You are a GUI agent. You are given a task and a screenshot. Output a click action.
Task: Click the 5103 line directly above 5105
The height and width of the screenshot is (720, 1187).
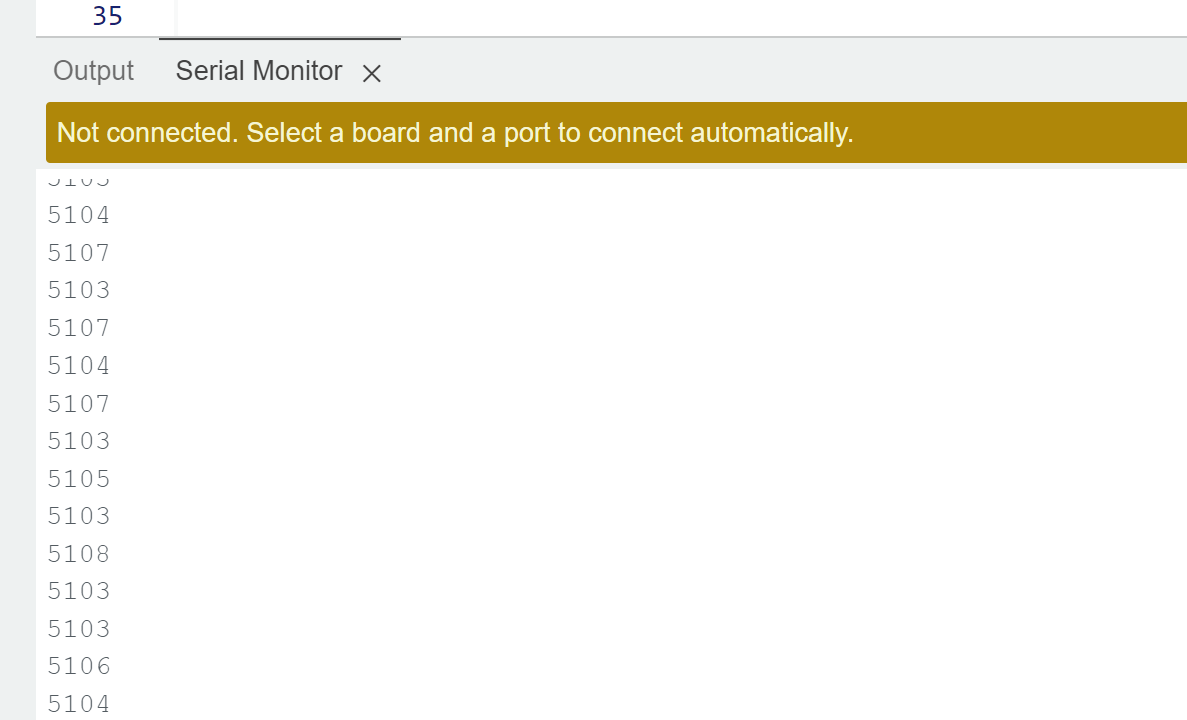[79, 441]
